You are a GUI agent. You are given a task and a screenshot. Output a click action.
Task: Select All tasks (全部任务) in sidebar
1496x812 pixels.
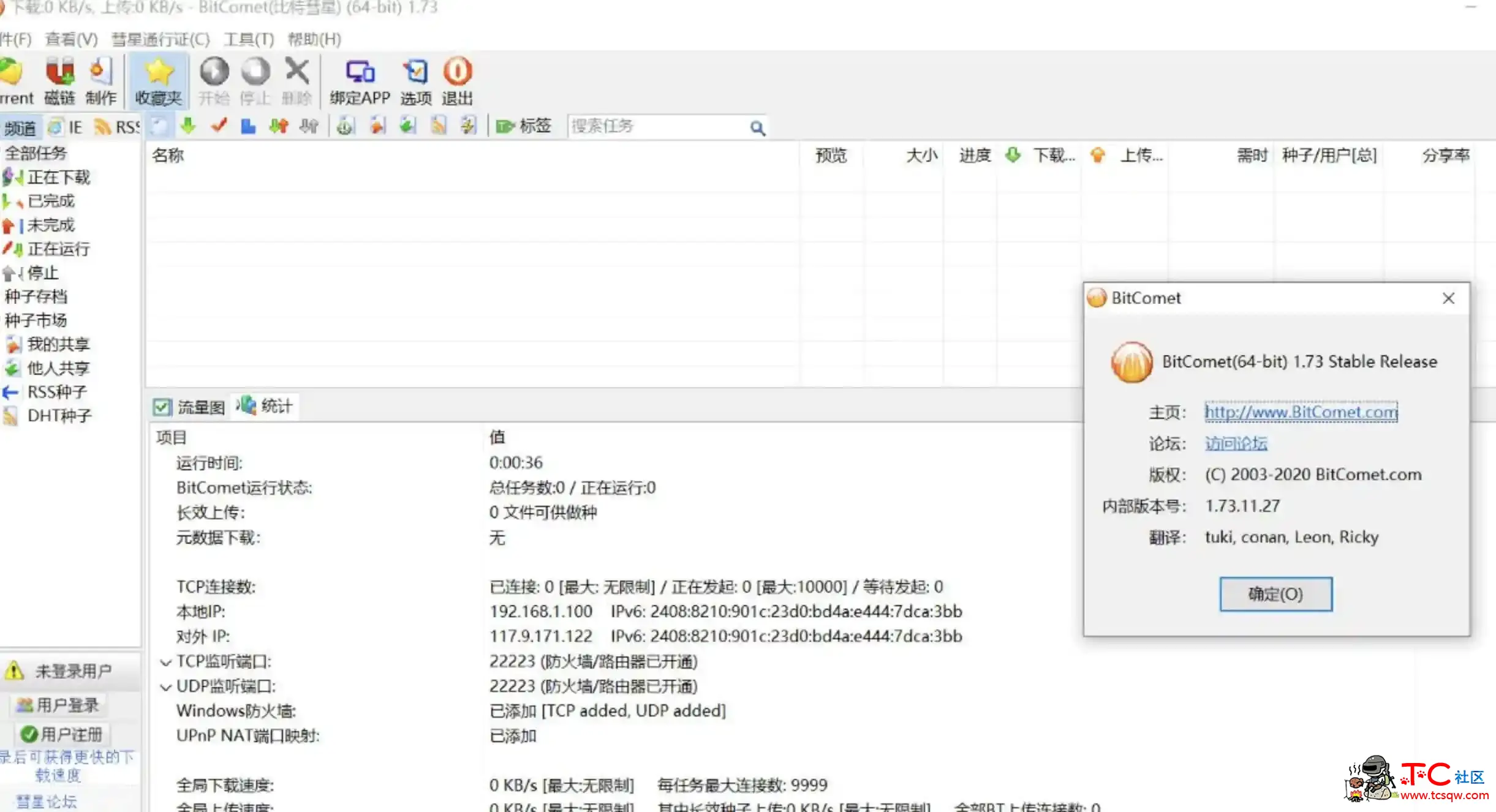[x=36, y=153]
